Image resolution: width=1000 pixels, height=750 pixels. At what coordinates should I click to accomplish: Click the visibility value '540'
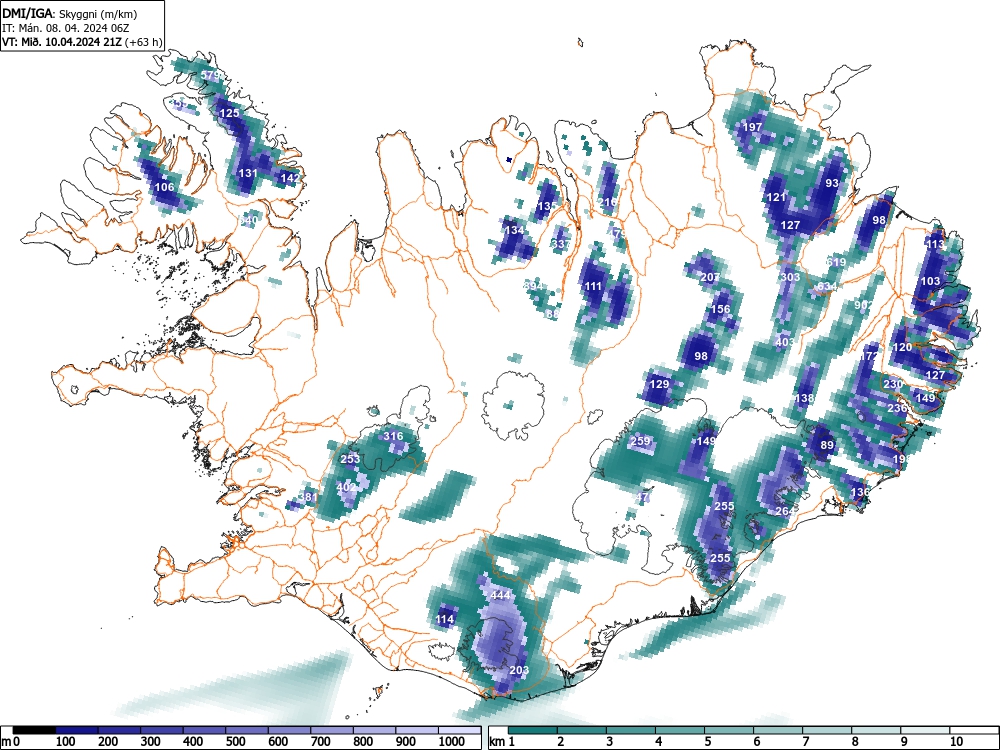(x=249, y=220)
